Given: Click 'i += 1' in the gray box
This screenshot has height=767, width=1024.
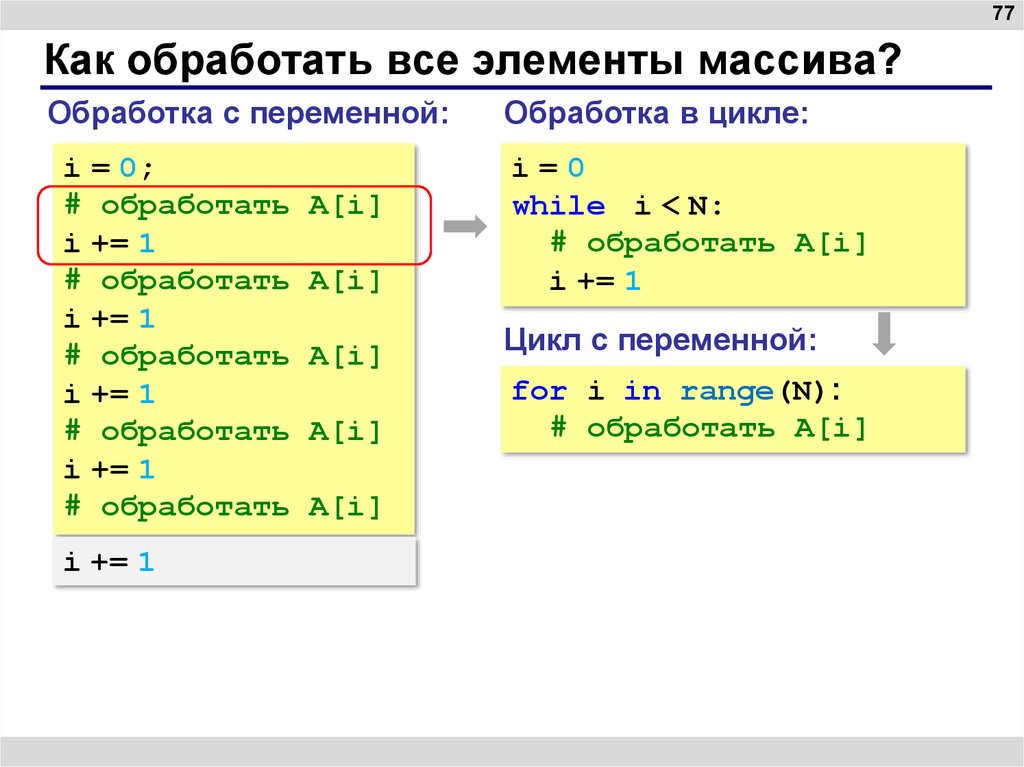Looking at the screenshot, I should [108, 562].
